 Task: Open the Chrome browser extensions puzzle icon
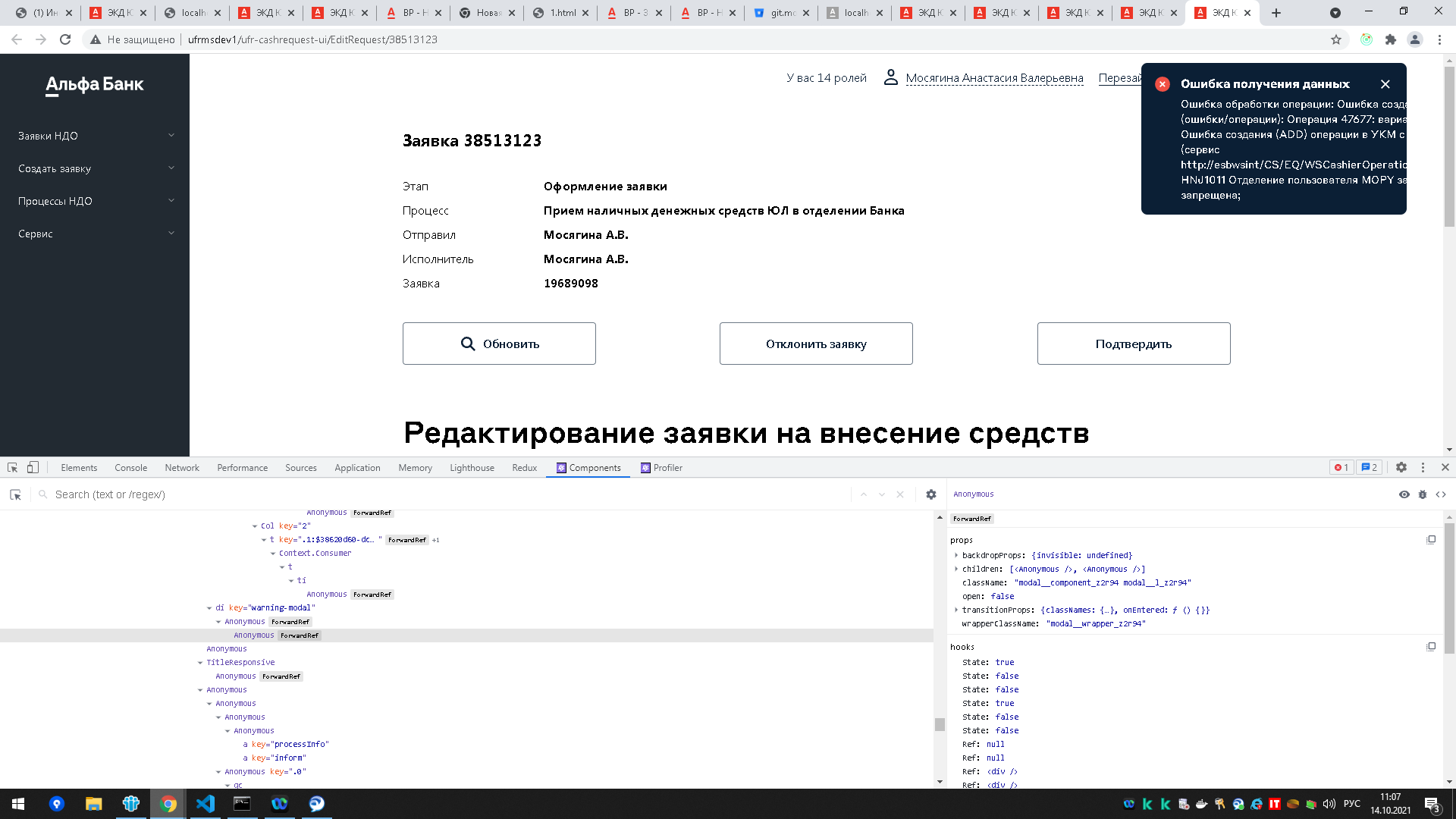click(1391, 39)
